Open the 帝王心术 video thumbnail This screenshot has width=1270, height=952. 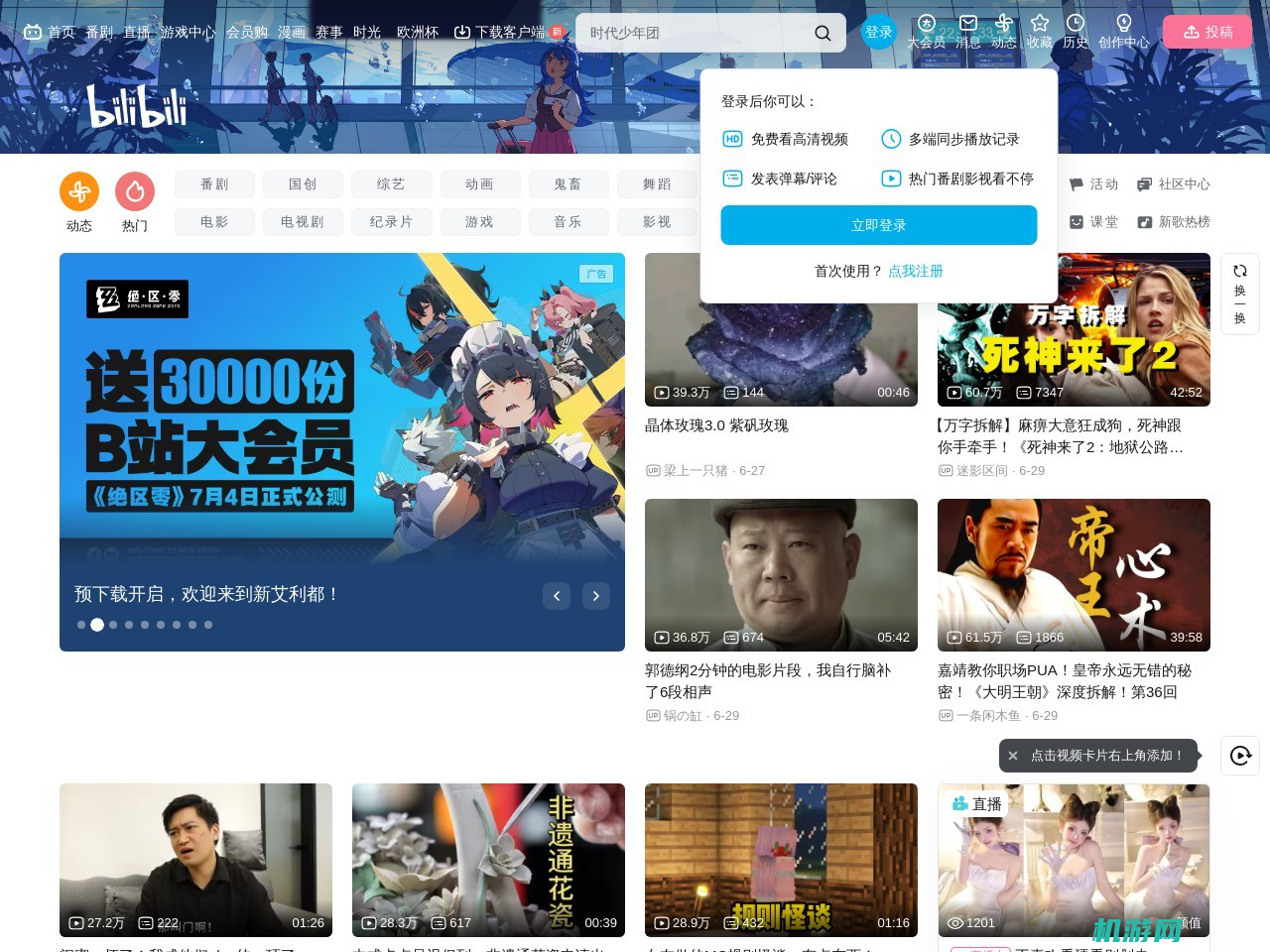click(1074, 575)
